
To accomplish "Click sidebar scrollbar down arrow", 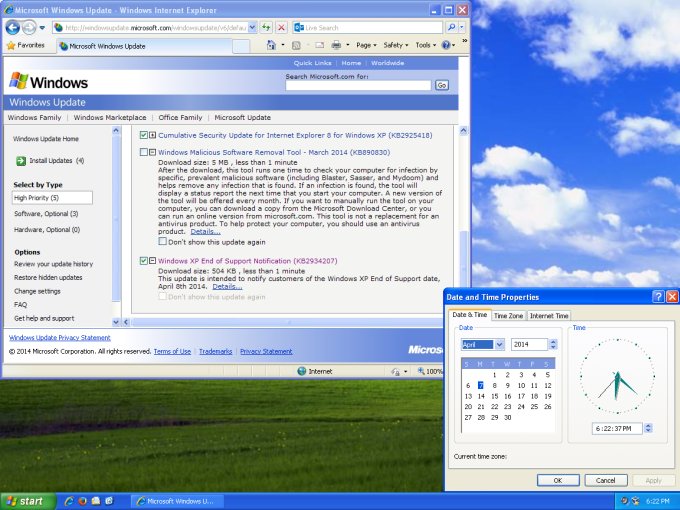I will 116,322.
